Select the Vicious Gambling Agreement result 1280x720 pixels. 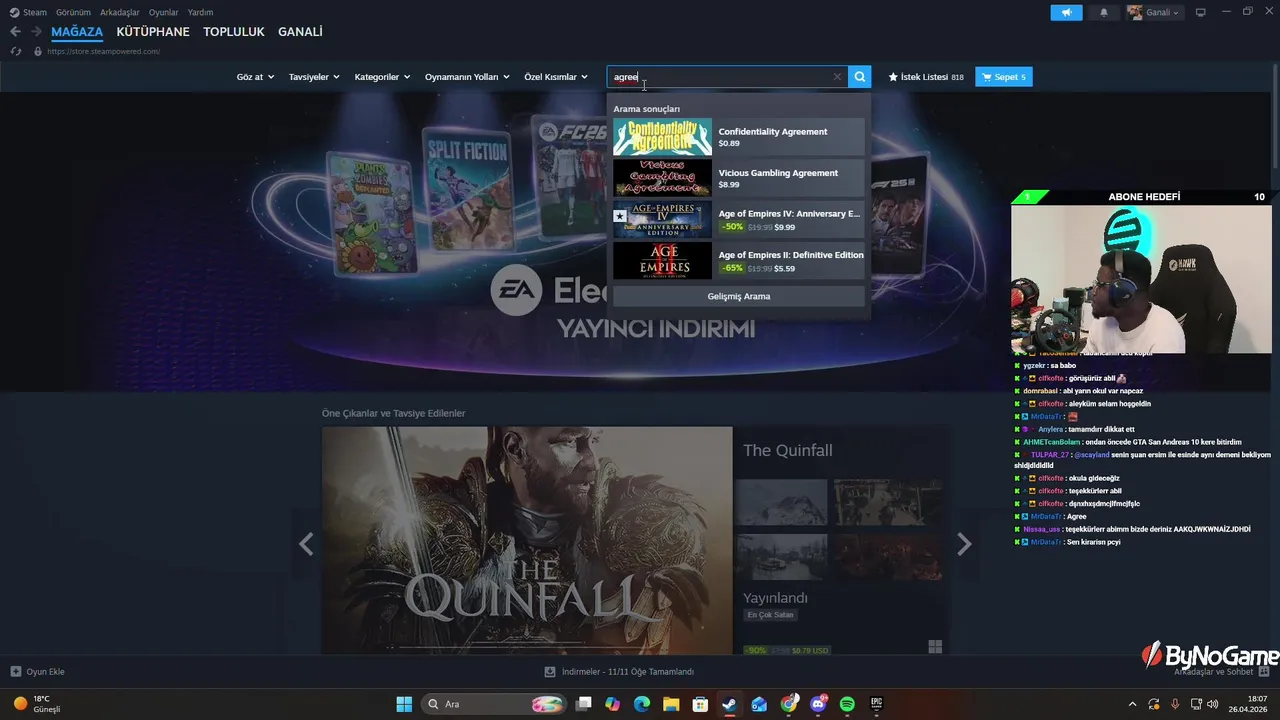[739, 178]
